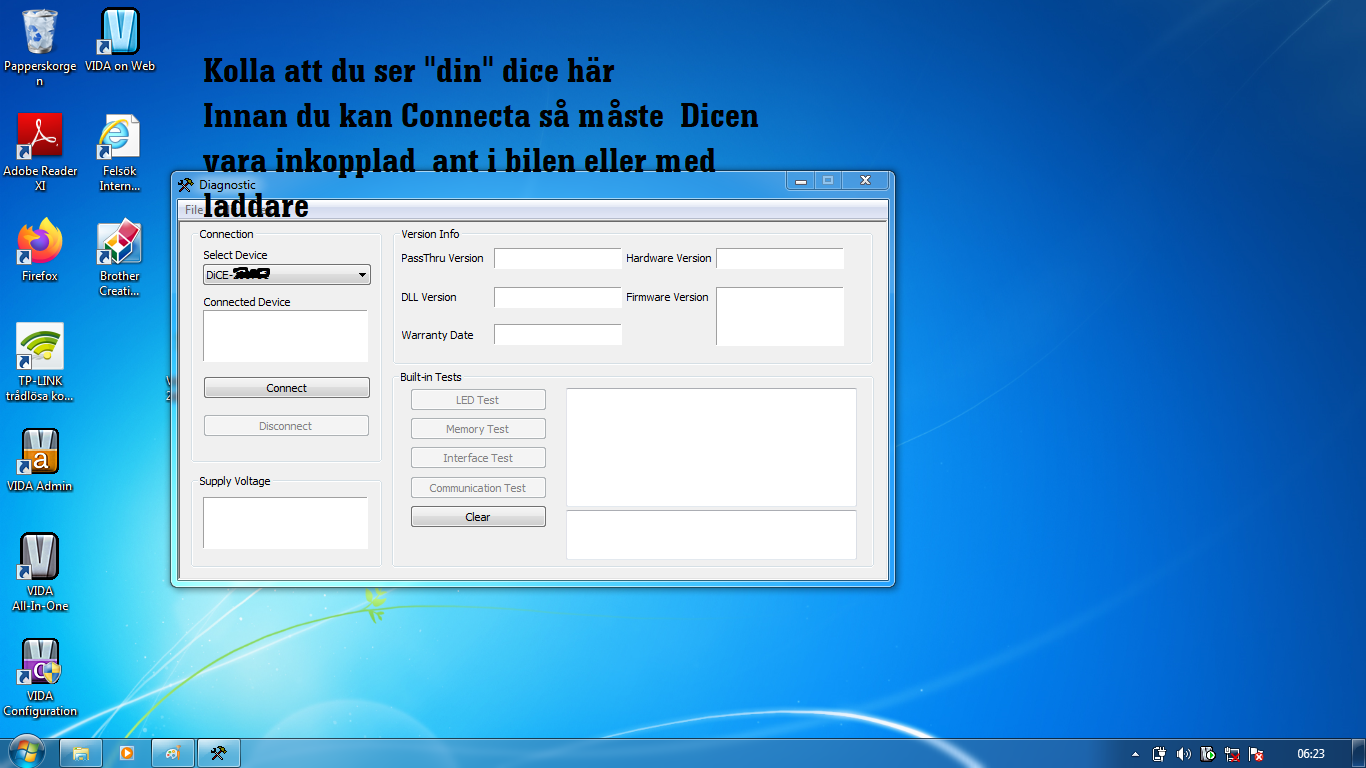Click the Interface Test button
The width and height of the screenshot is (1366, 768).
478,458
